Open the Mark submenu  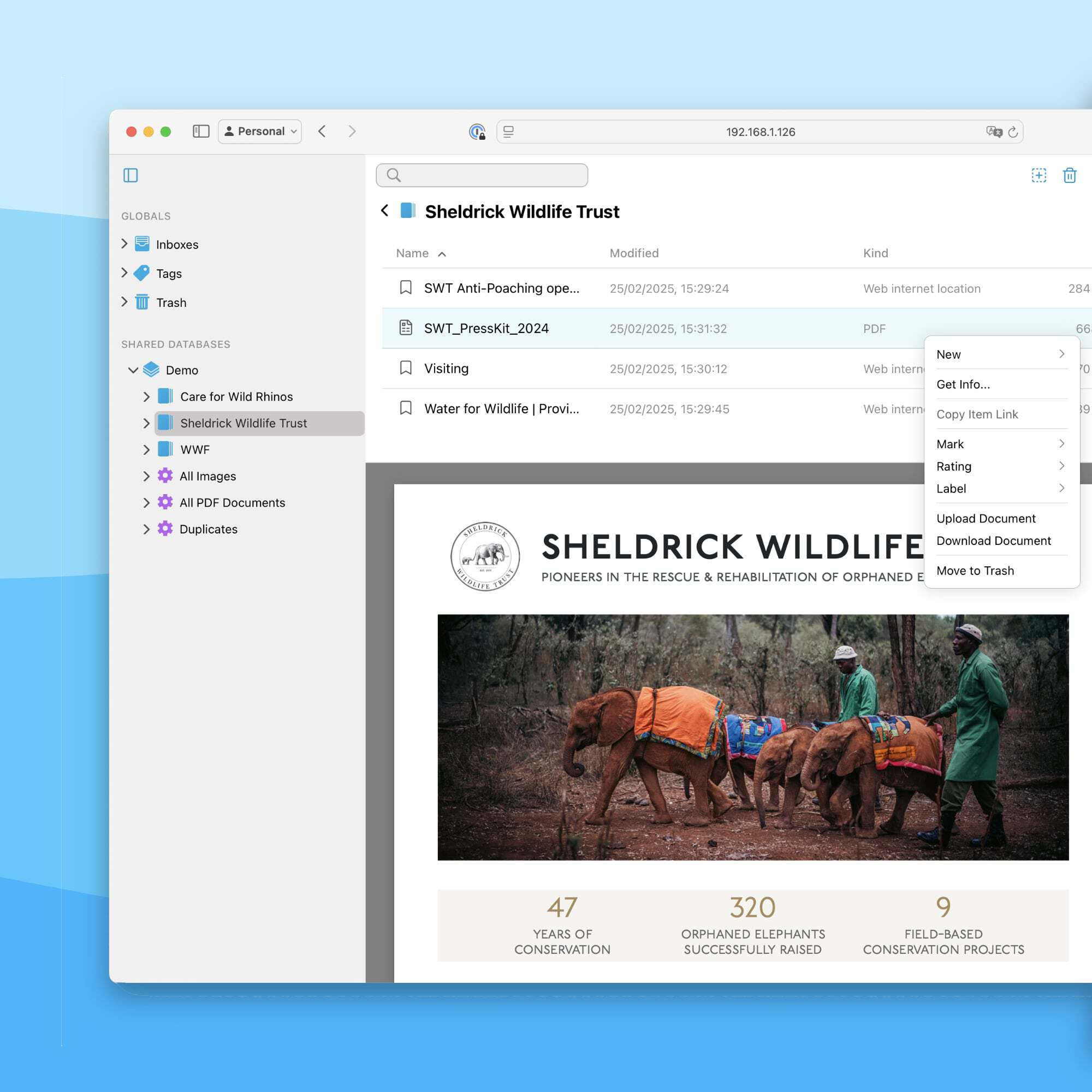1001,444
